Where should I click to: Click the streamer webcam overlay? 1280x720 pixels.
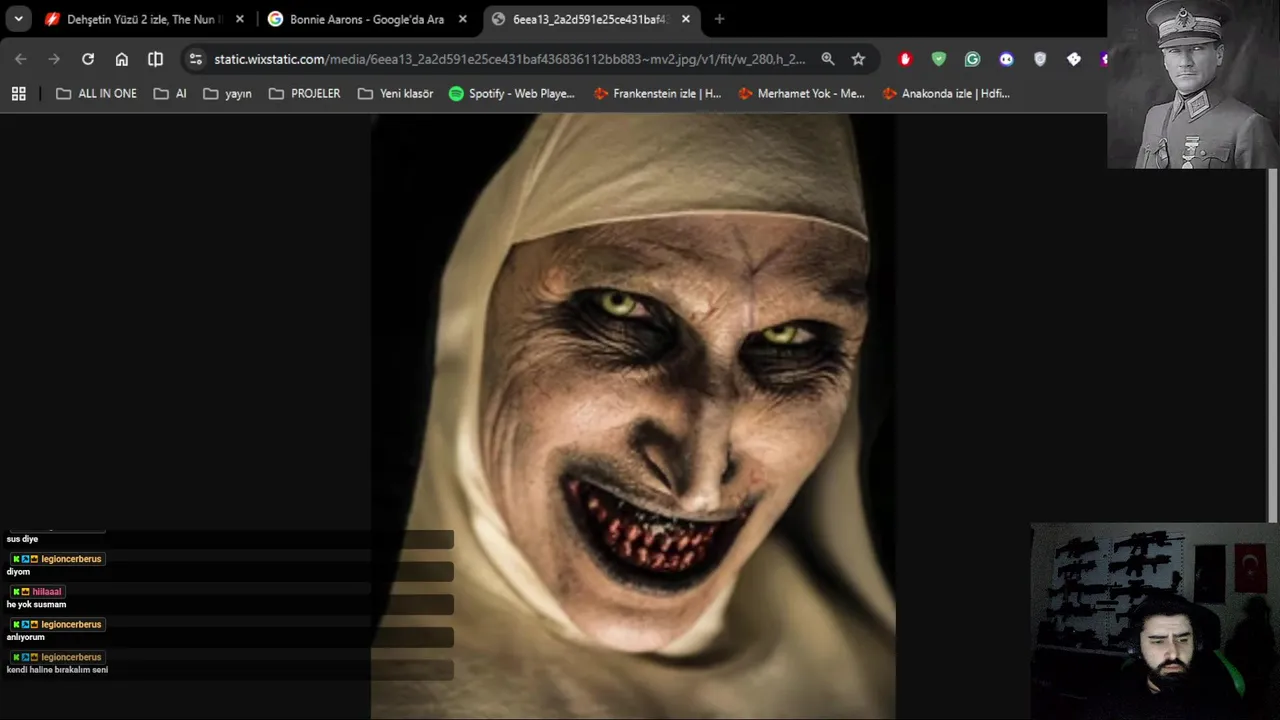click(1155, 621)
